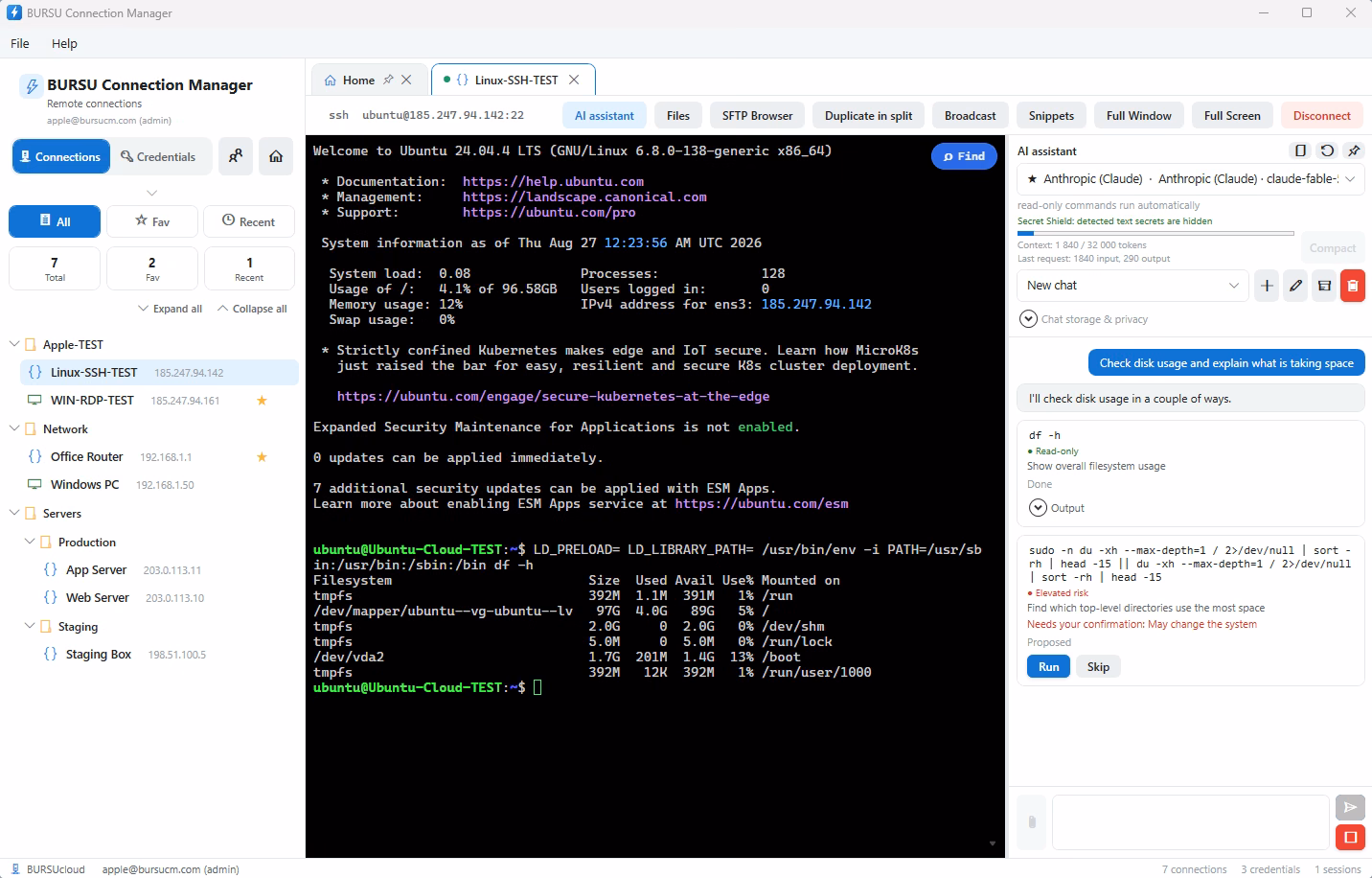Switch to Fav connections filter
This screenshot has height=878, width=1372.
[152, 221]
